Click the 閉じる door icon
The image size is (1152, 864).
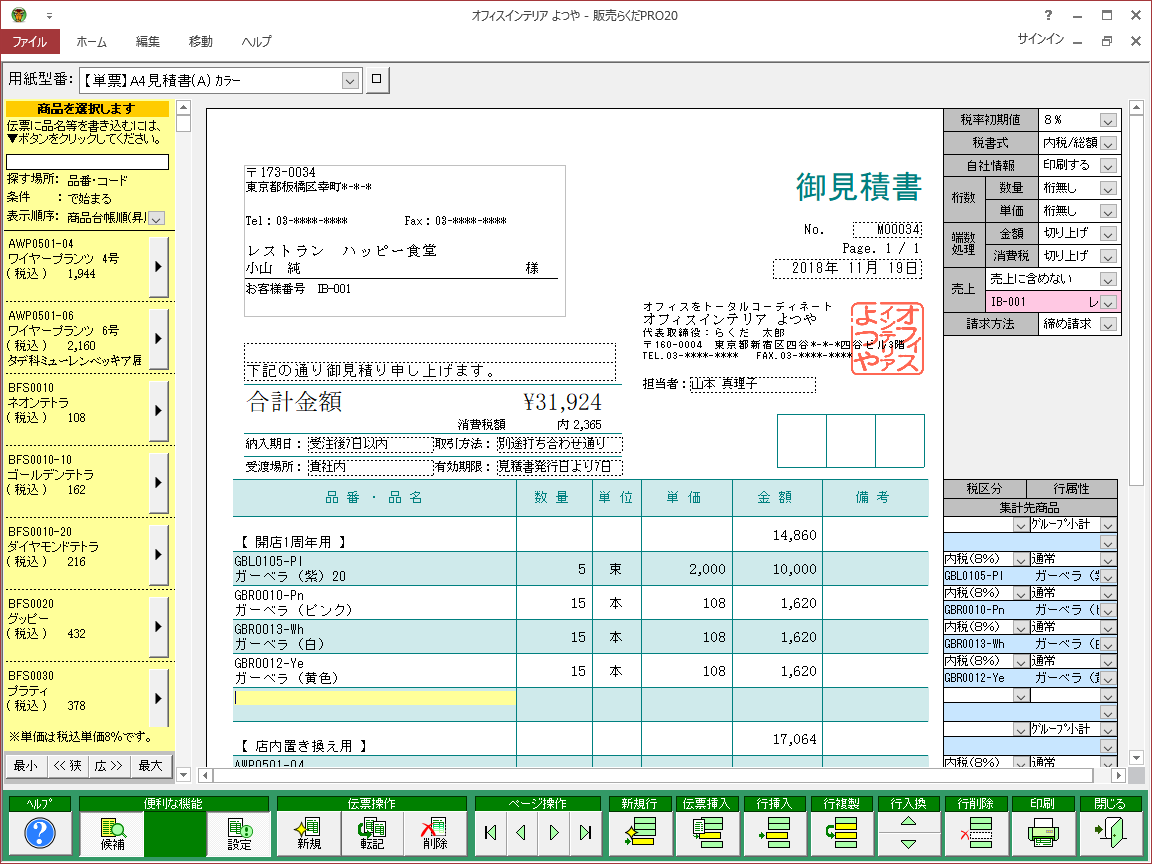point(1110,832)
